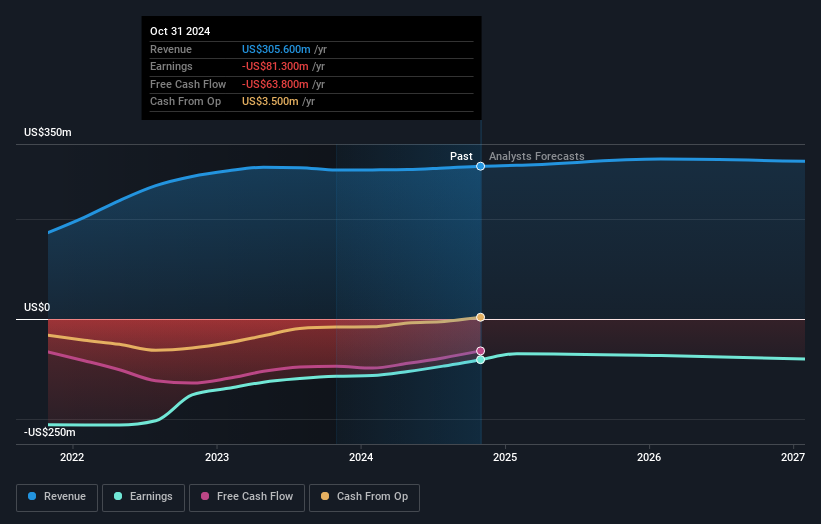Click the -US$63.800m free cash flow value

click(275, 84)
